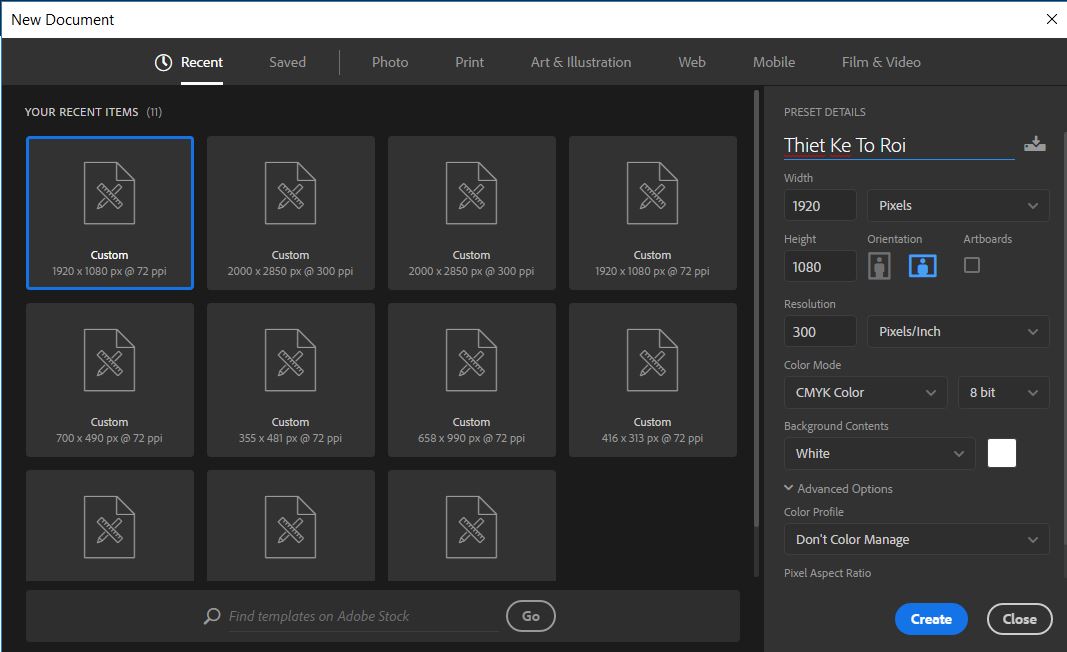Switch to the Print tab

pyautogui.click(x=468, y=61)
